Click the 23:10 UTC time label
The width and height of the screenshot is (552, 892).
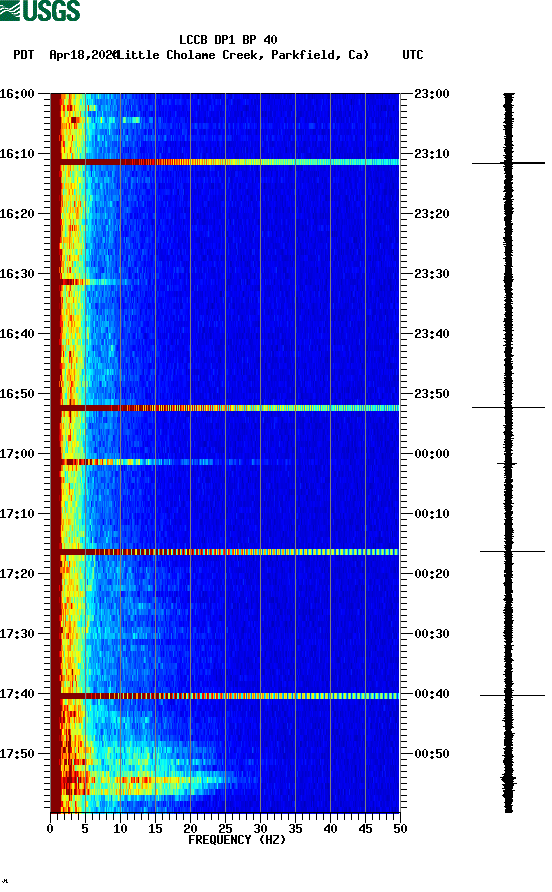[432, 154]
